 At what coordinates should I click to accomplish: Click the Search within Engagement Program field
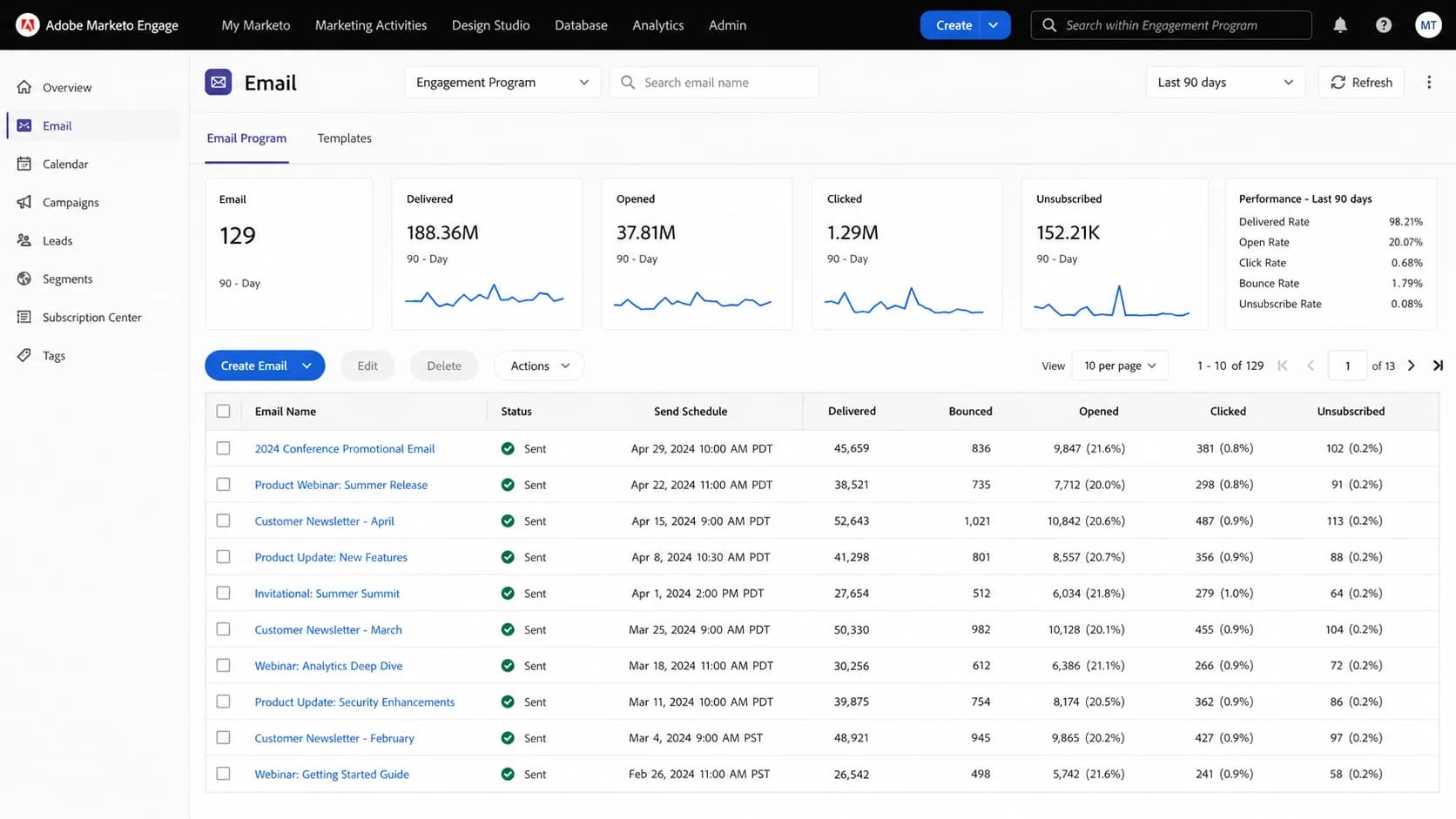point(1171,25)
